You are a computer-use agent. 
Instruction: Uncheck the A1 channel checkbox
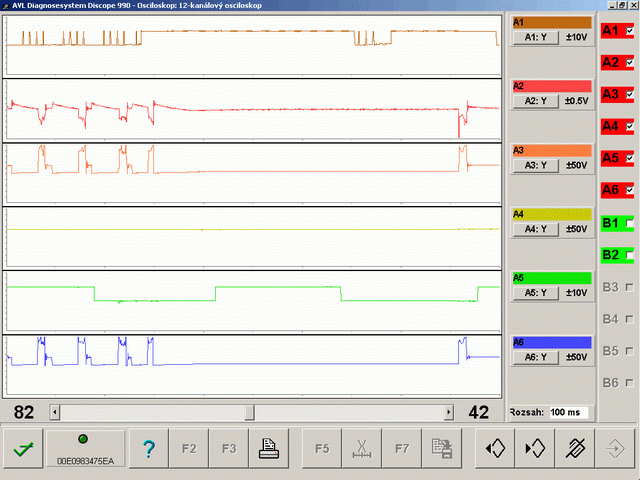tap(630, 31)
